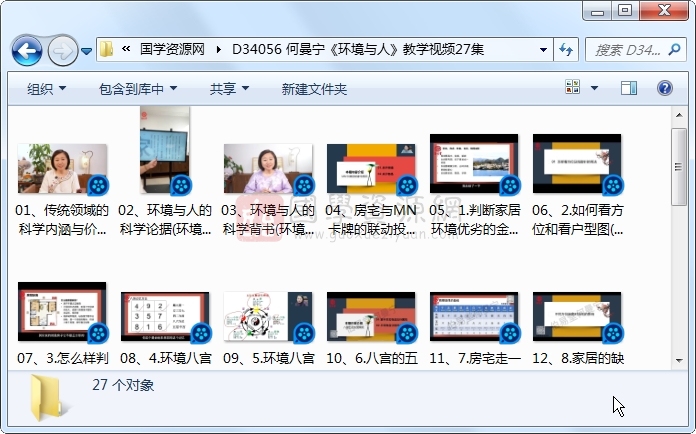Toggle the preview pane button
Image resolution: width=696 pixels, height=434 pixels.
(629, 88)
